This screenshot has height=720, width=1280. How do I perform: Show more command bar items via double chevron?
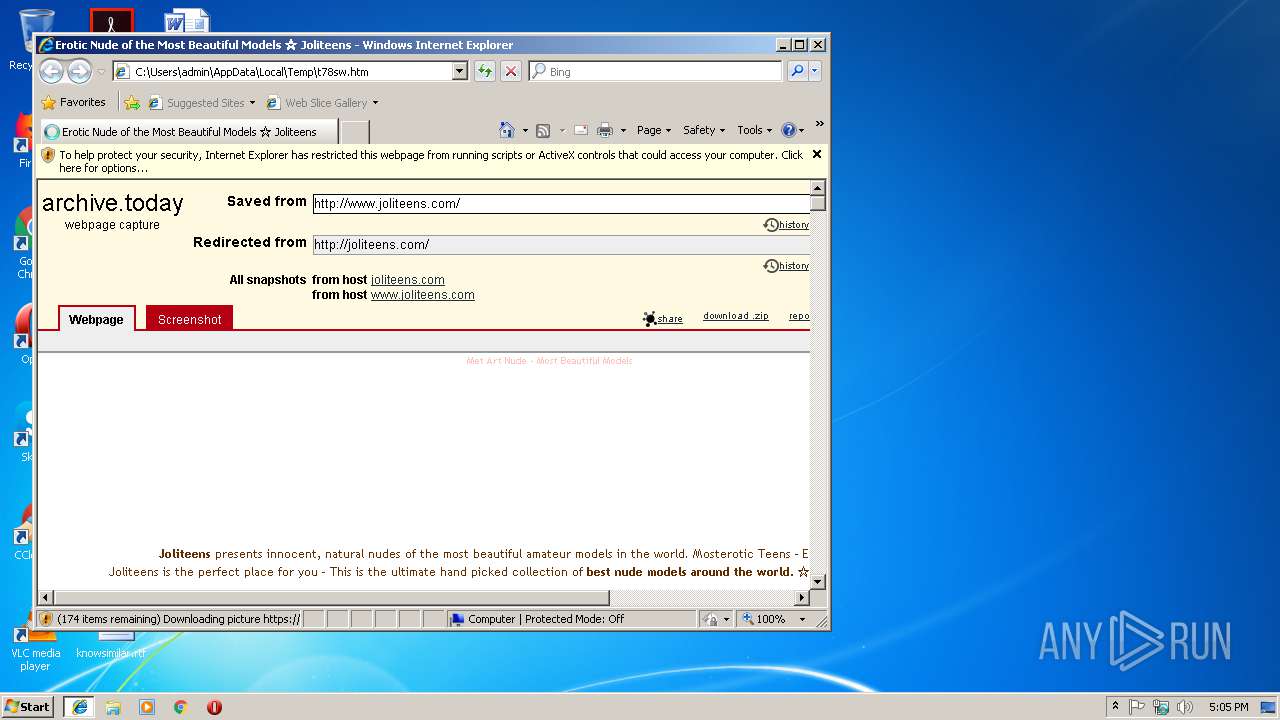819,124
